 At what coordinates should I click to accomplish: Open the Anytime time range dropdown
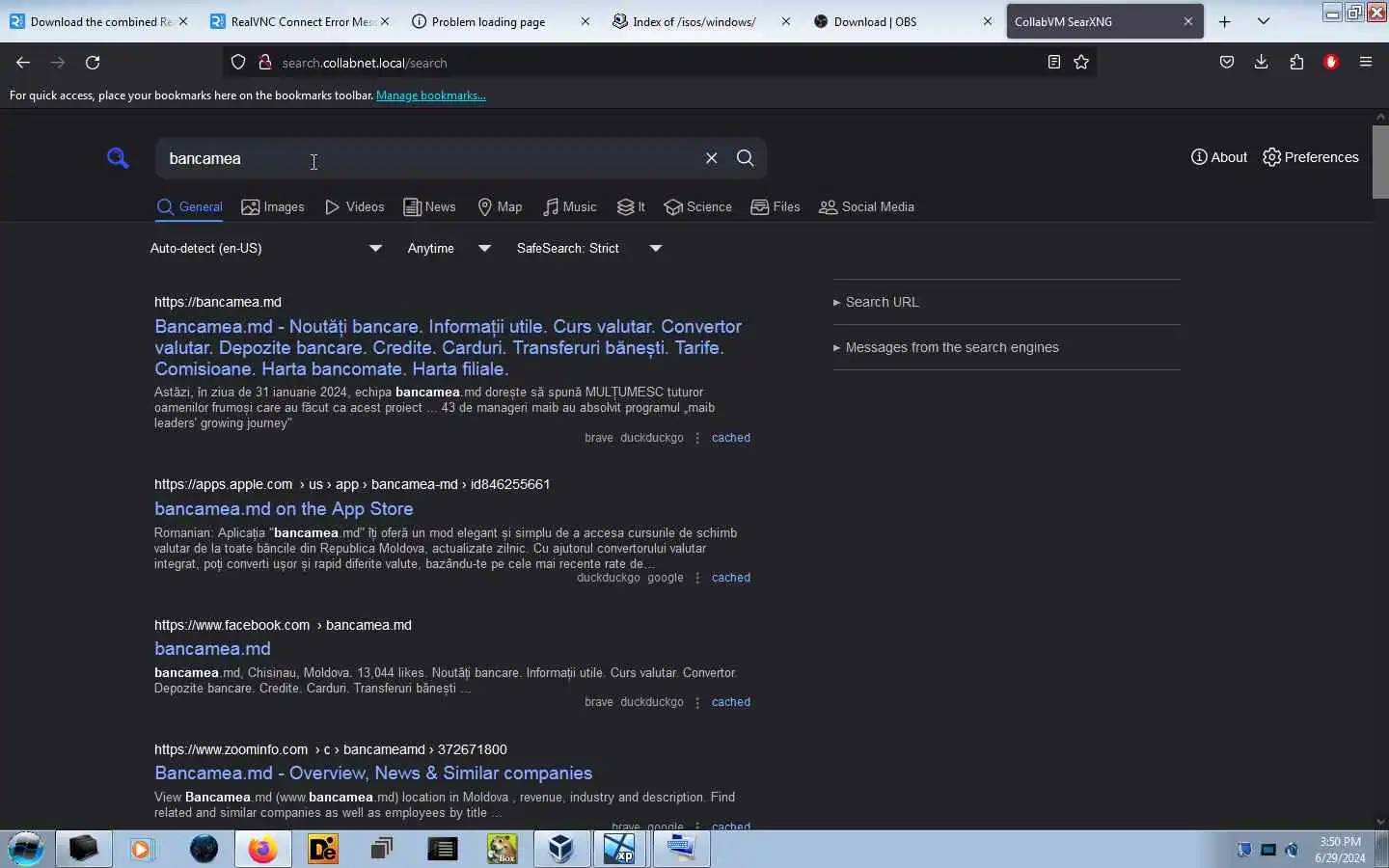(x=449, y=249)
